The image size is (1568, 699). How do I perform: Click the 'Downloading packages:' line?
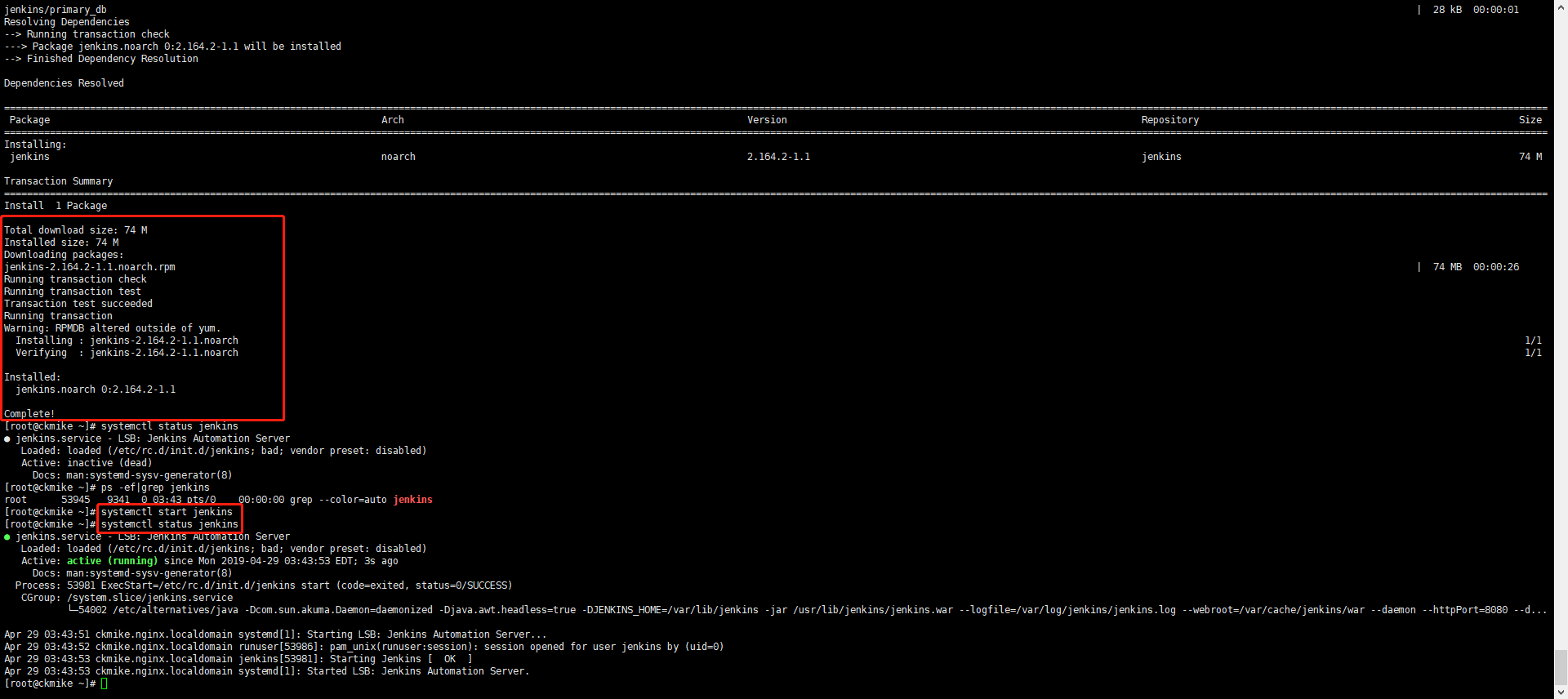(x=64, y=255)
